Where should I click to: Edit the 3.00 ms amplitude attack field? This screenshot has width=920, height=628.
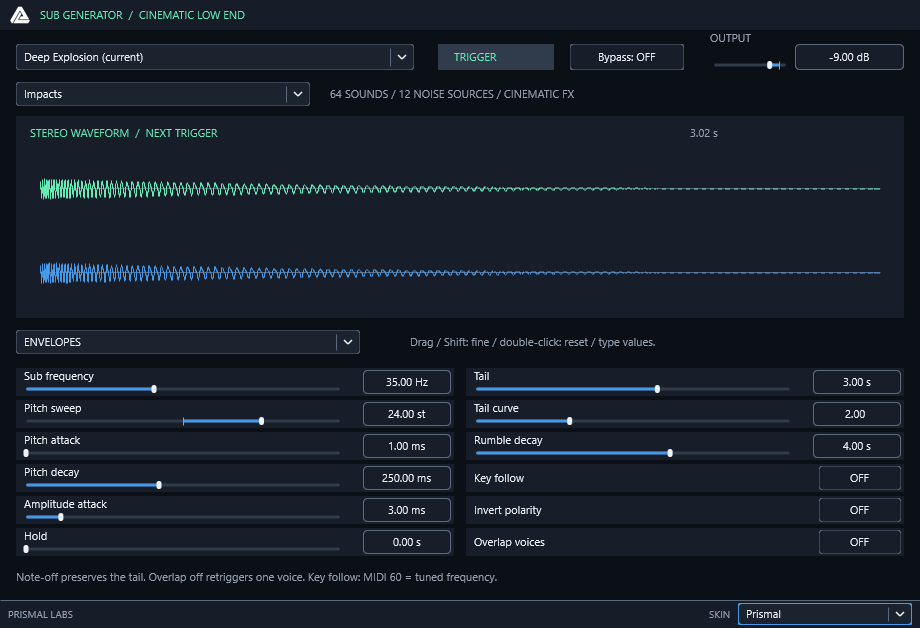coord(407,510)
